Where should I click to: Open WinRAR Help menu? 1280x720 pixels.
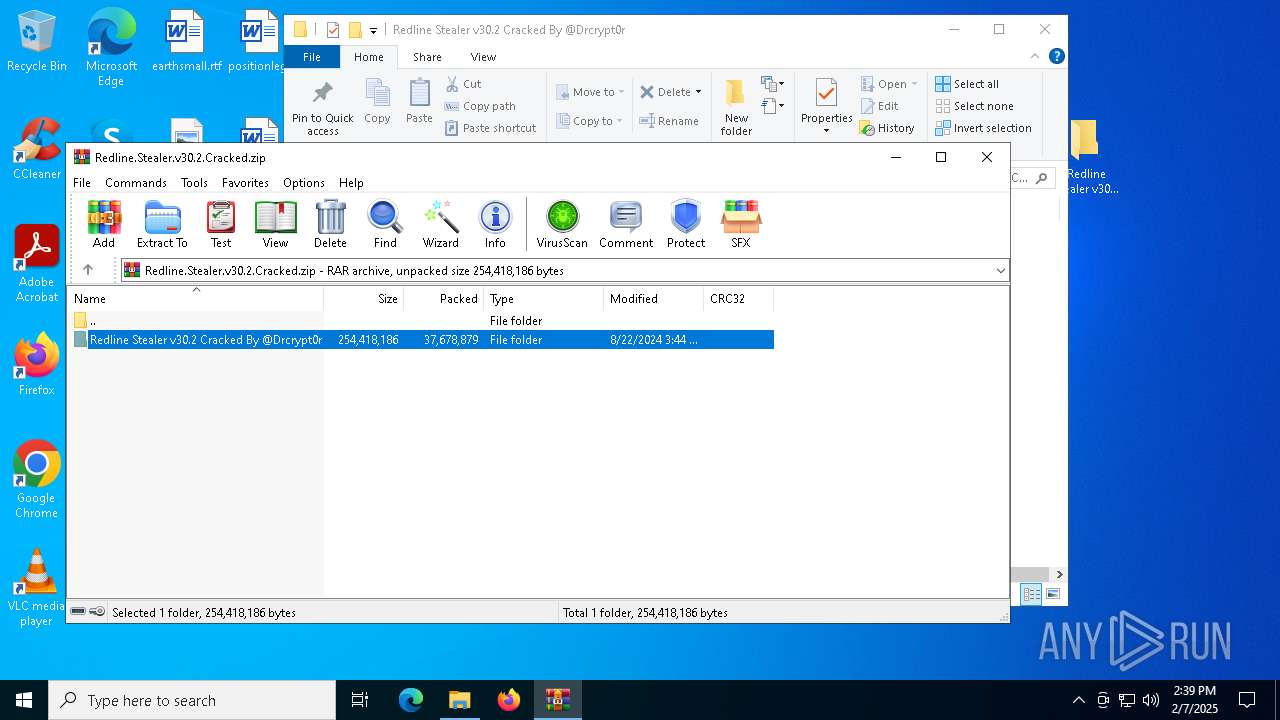tap(351, 183)
